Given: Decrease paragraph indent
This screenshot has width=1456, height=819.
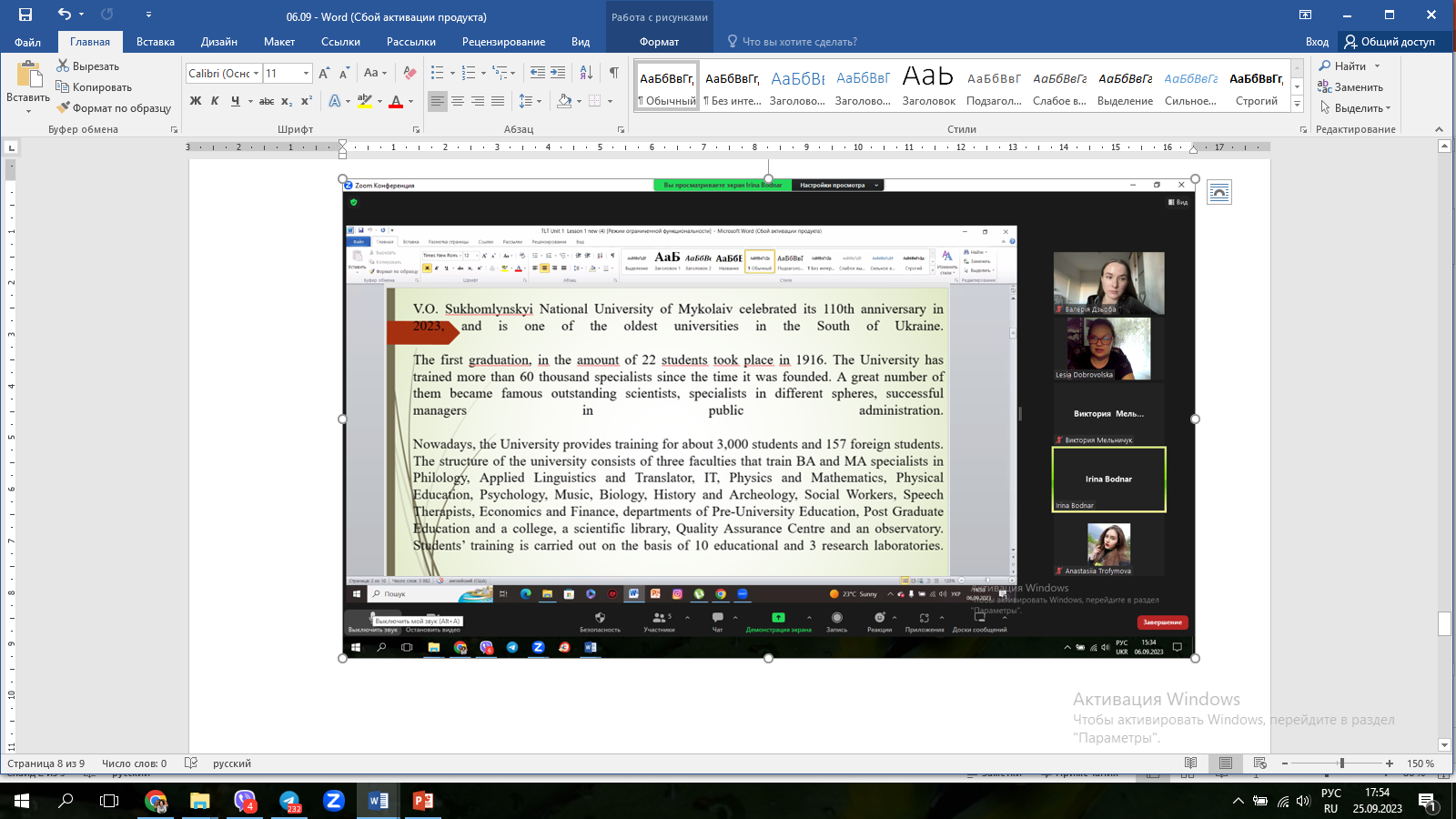Looking at the screenshot, I should click(x=538, y=73).
